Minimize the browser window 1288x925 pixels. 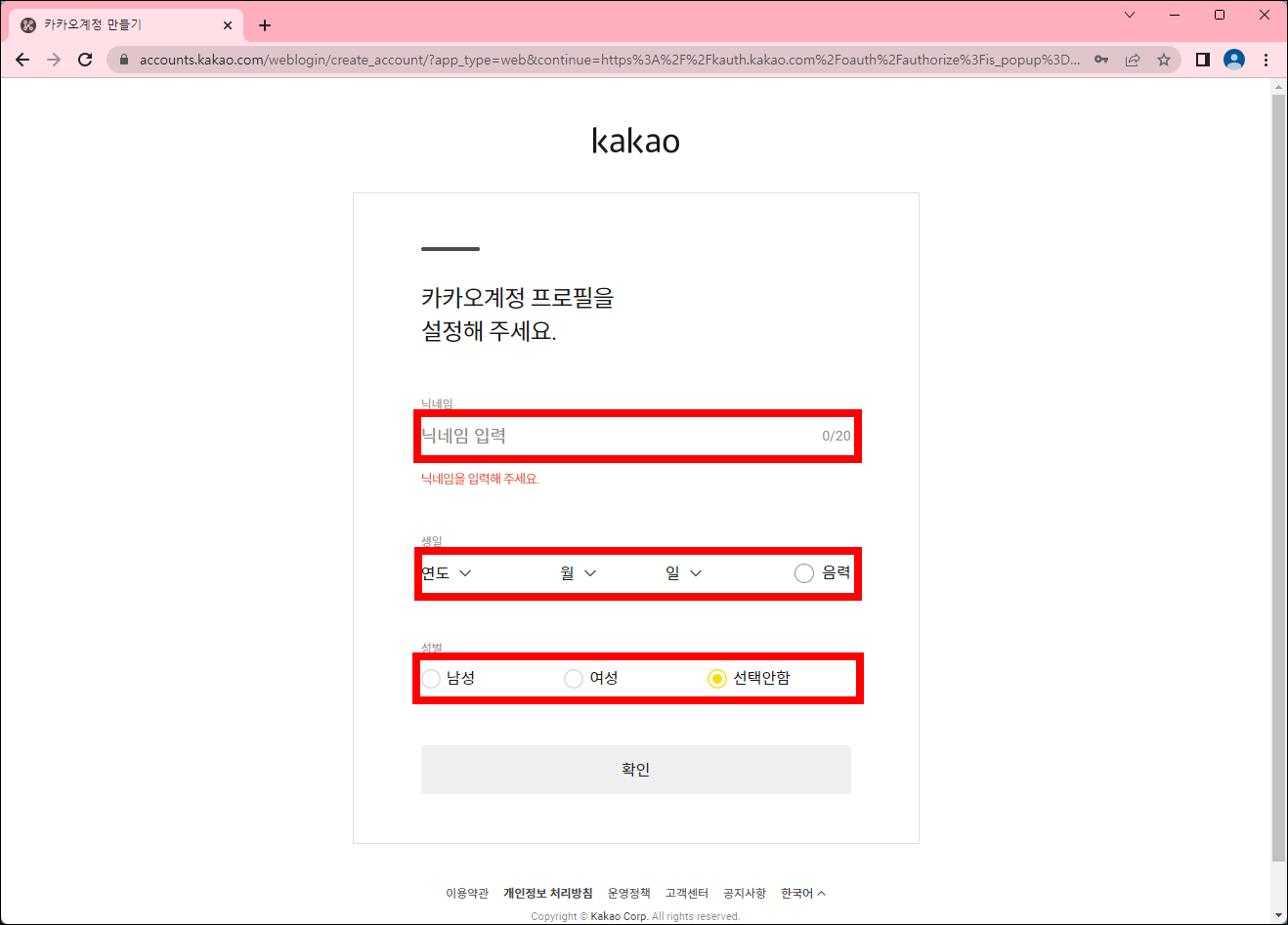[x=1175, y=15]
